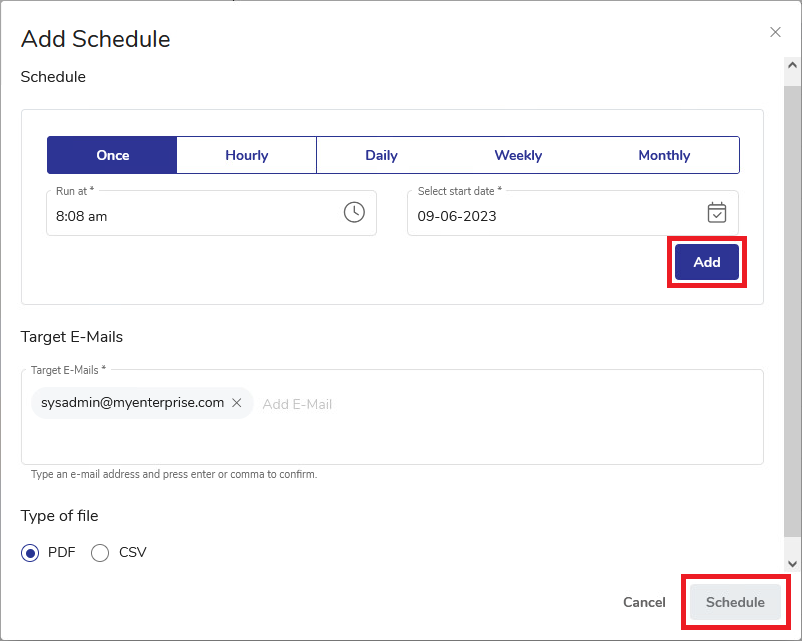Switch to the Hourly schedule tab
The image size is (802, 641).
click(246, 155)
